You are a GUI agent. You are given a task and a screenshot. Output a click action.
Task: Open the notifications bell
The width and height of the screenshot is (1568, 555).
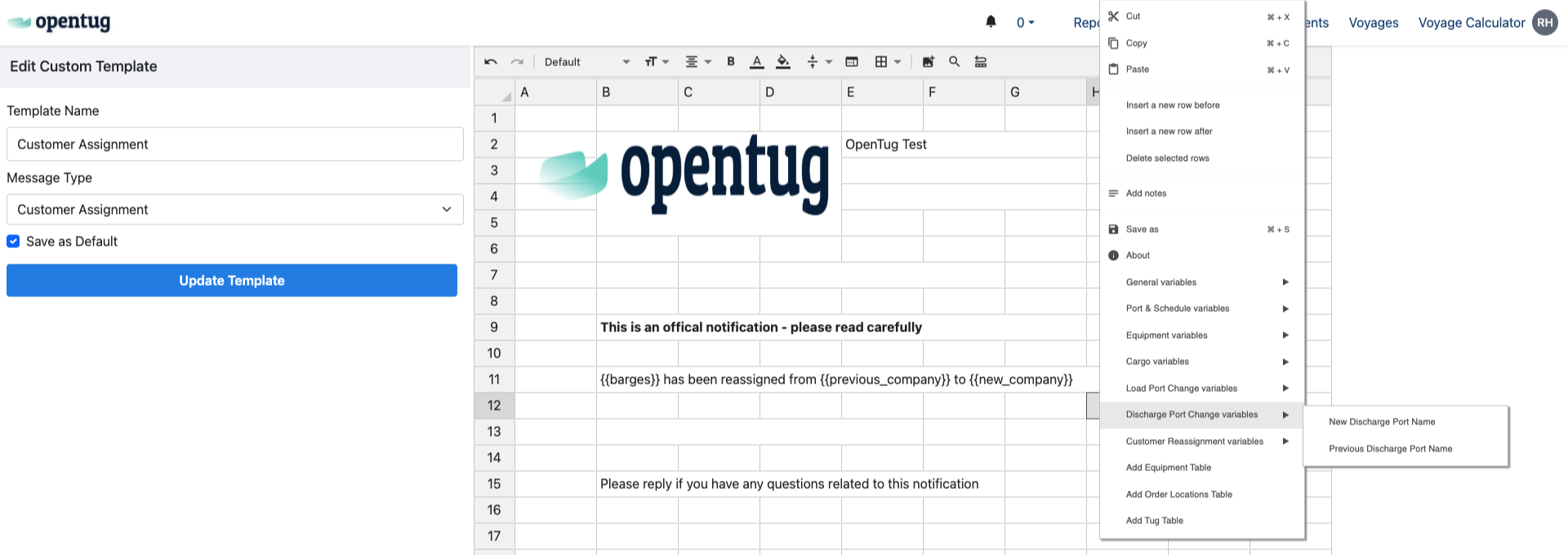[991, 22]
